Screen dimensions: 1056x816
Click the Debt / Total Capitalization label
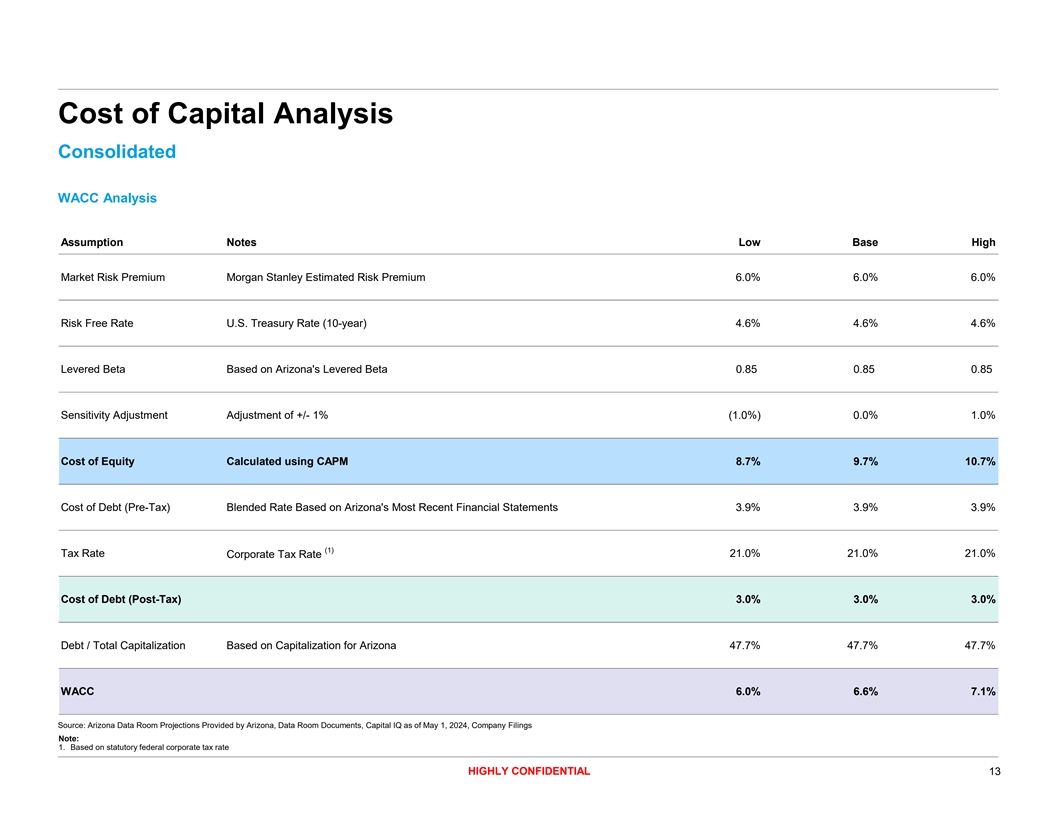point(123,645)
